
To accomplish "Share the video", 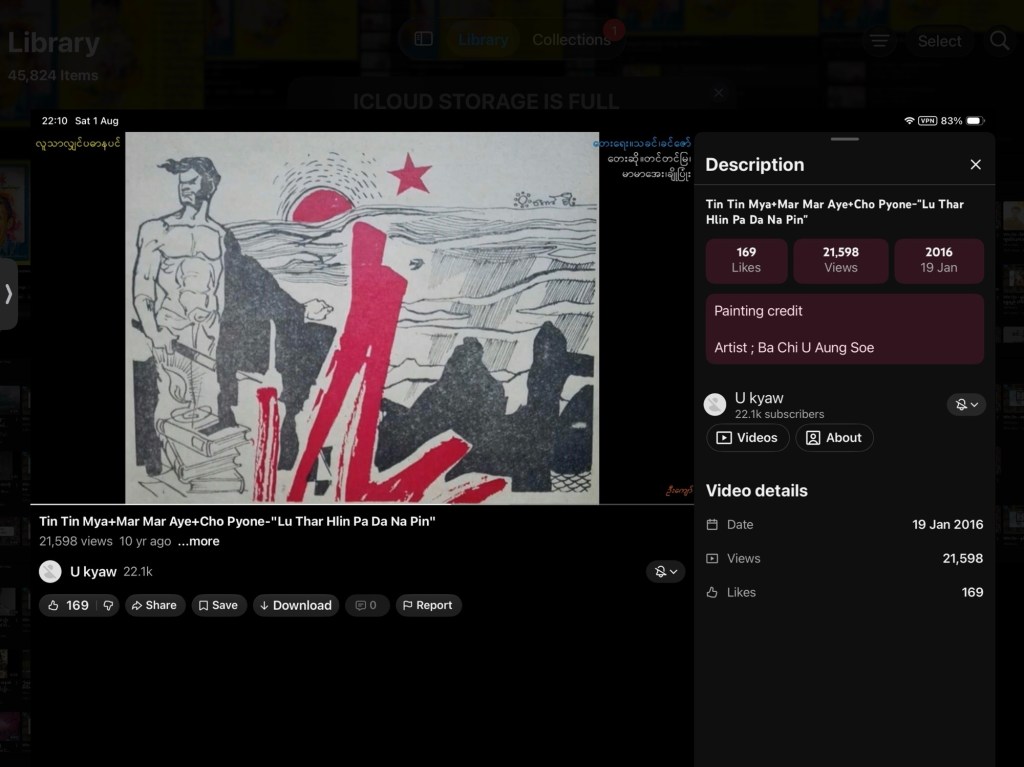I will tap(155, 605).
